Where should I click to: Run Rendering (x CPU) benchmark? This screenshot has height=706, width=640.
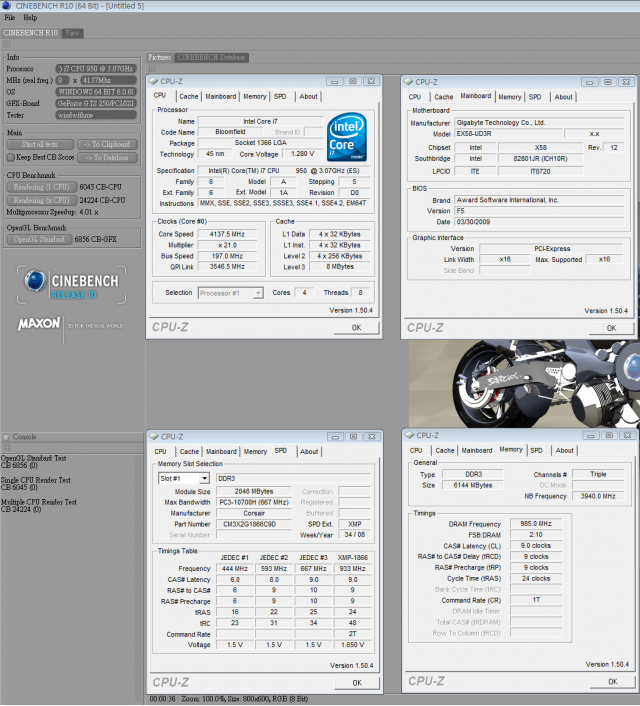click(x=41, y=200)
